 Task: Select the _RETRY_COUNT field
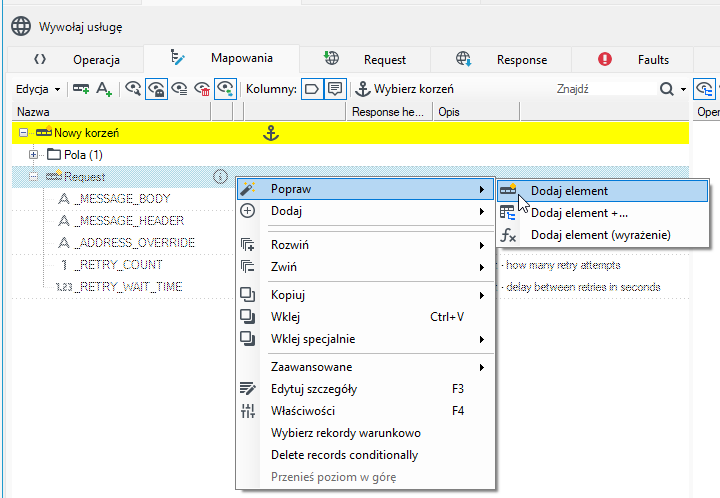click(x=110, y=265)
